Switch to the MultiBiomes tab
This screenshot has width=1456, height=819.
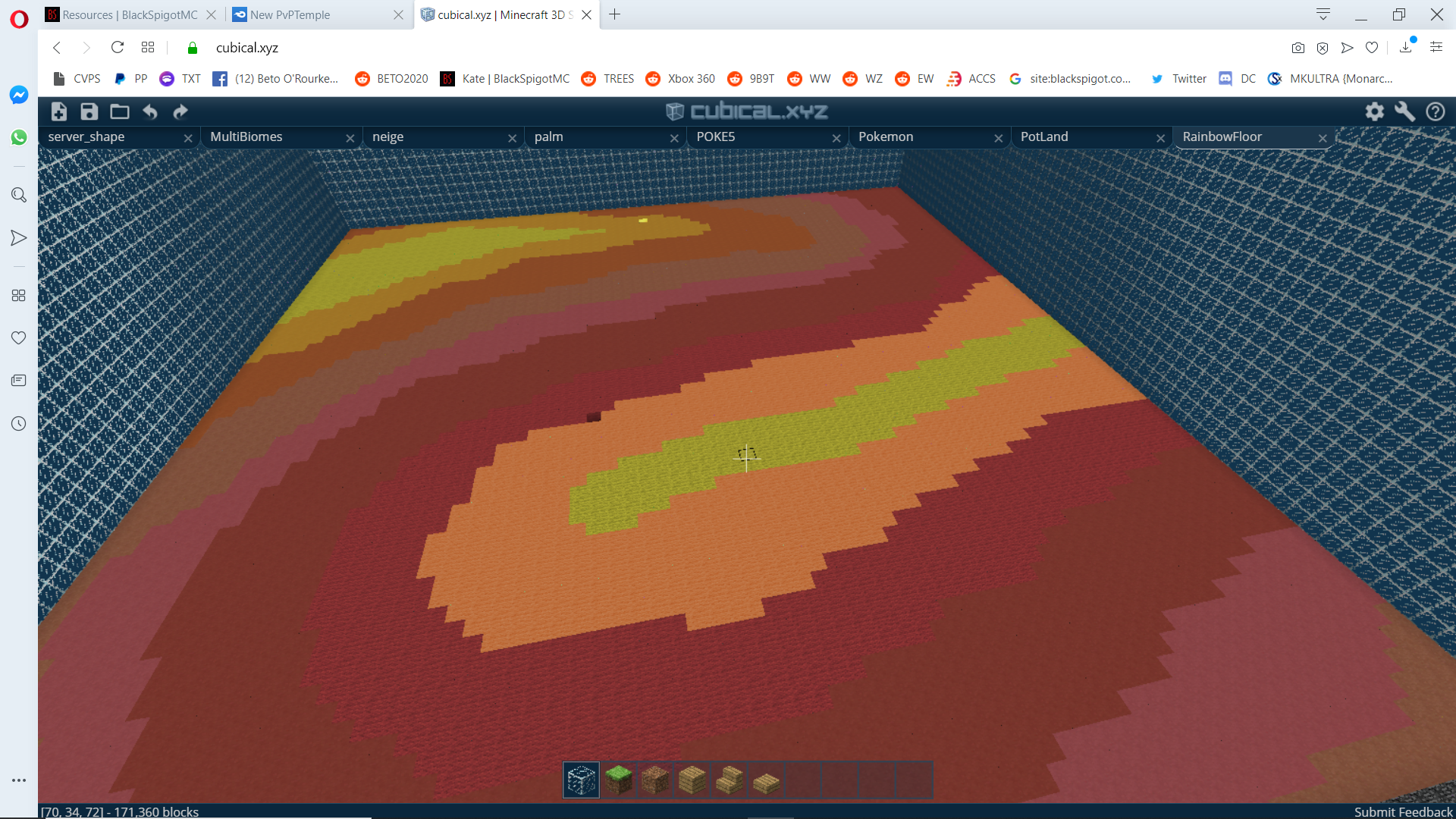(x=246, y=136)
